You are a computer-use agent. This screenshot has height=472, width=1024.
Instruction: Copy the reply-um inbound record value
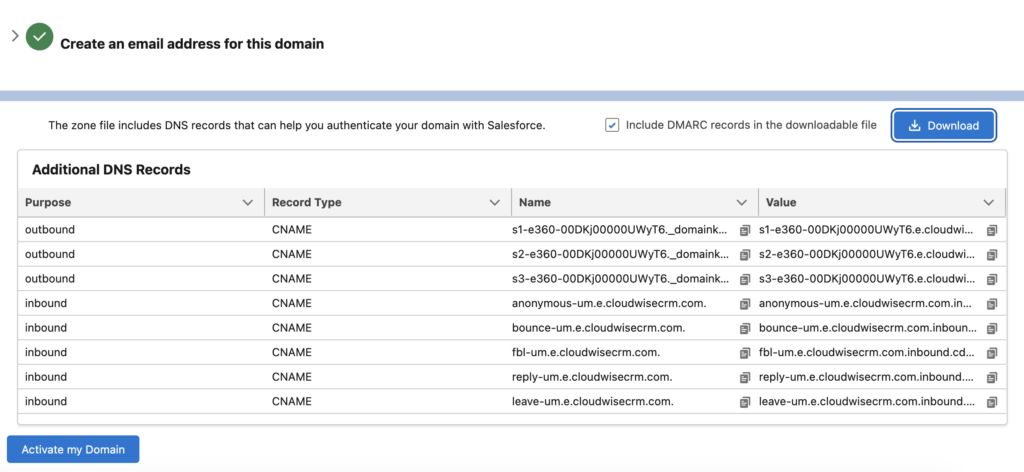(x=991, y=377)
